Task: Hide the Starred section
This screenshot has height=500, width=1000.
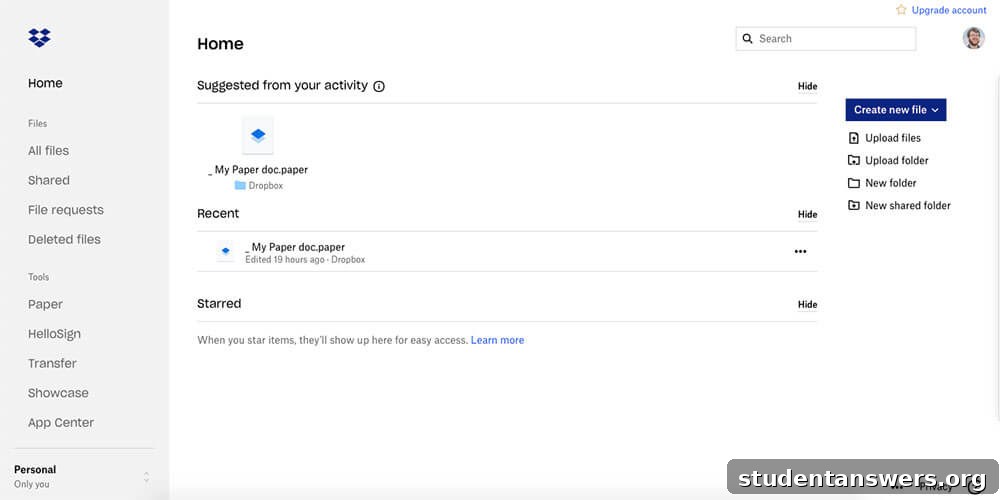Action: tap(807, 304)
